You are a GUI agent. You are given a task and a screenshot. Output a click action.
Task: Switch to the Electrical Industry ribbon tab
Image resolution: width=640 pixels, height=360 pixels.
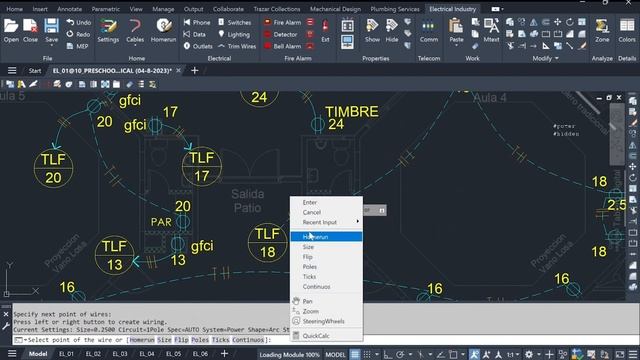tap(452, 9)
